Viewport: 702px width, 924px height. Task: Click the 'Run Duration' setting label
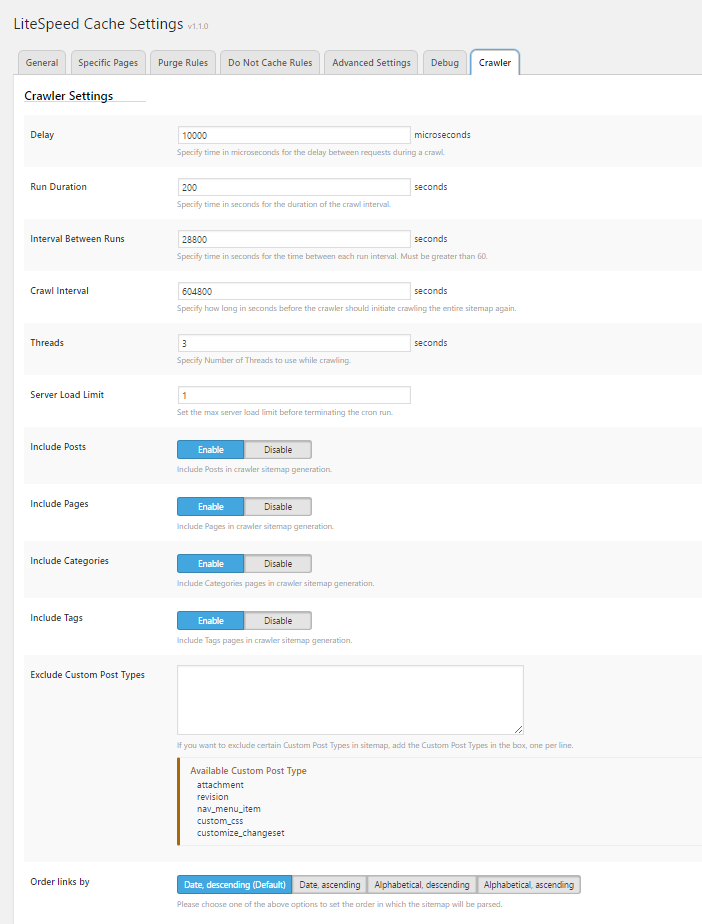click(x=58, y=187)
